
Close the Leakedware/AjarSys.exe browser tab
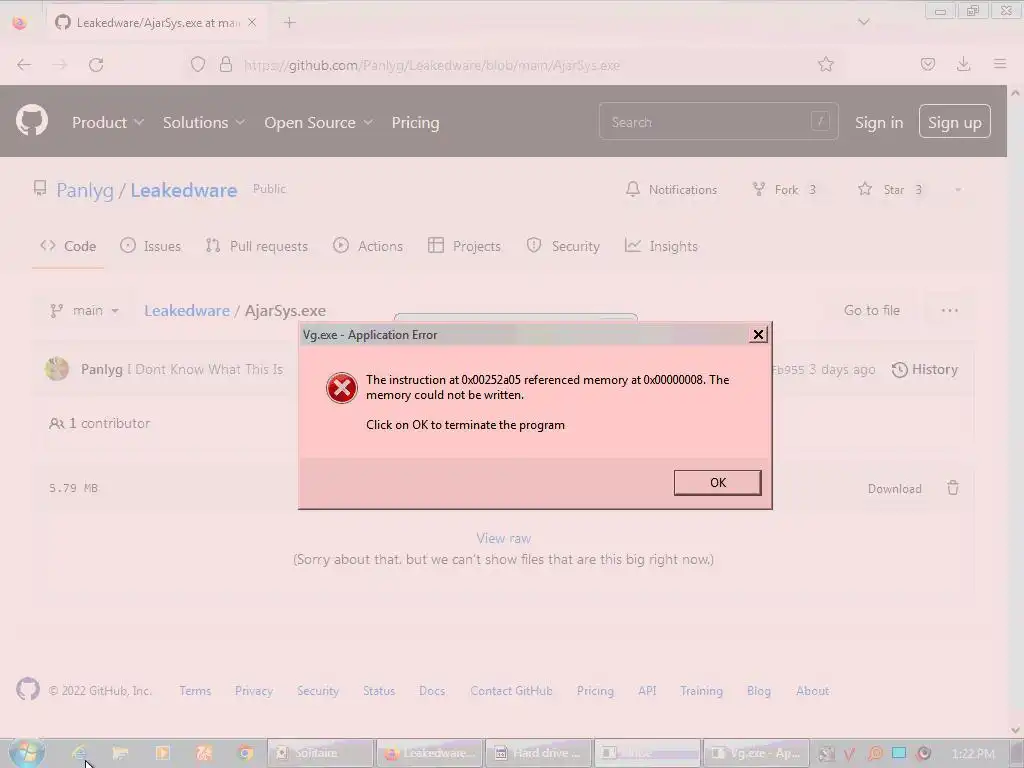[x=252, y=23]
